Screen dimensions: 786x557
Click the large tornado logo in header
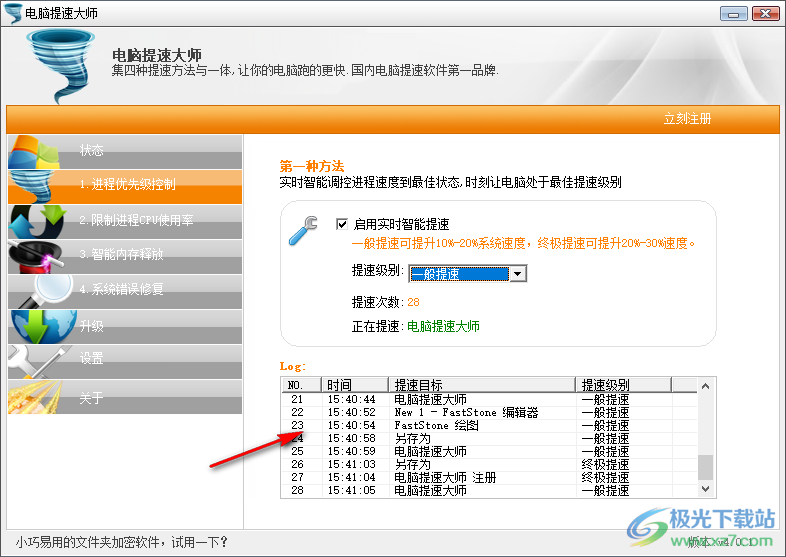point(61,66)
